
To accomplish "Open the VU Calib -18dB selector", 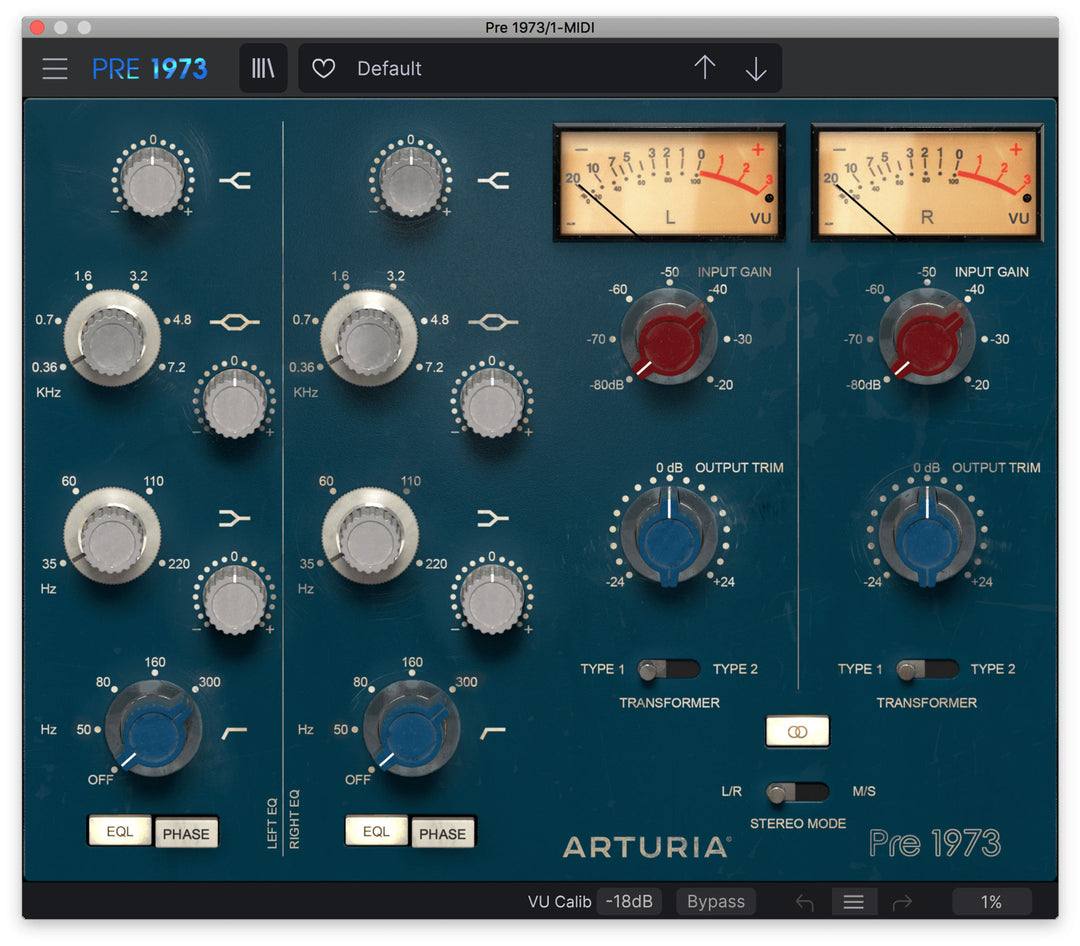I will pos(629,901).
